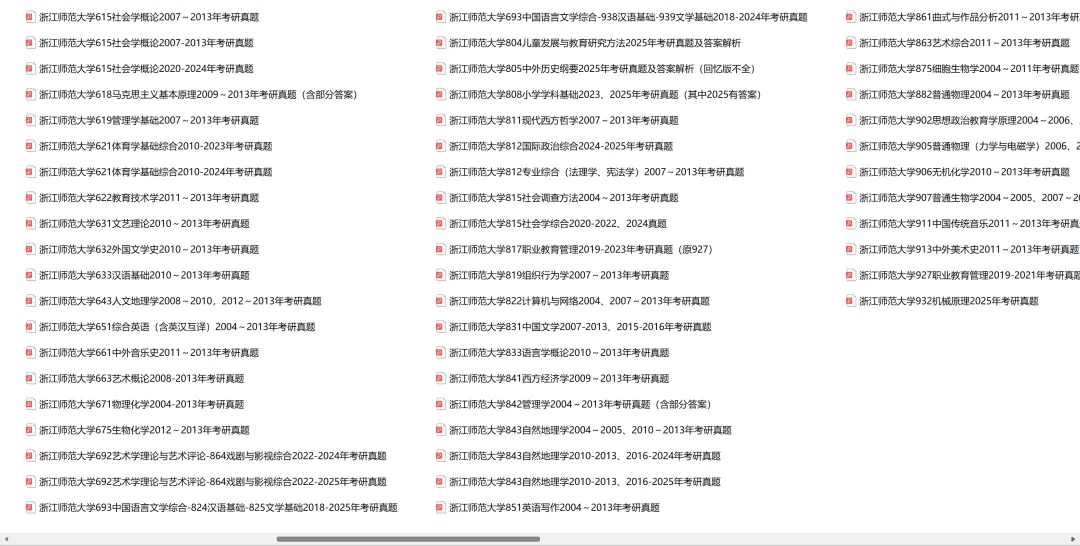This screenshot has width=1080, height=546.
Task: Click PDF icon of 622教育技术学 file
Action: (30, 198)
